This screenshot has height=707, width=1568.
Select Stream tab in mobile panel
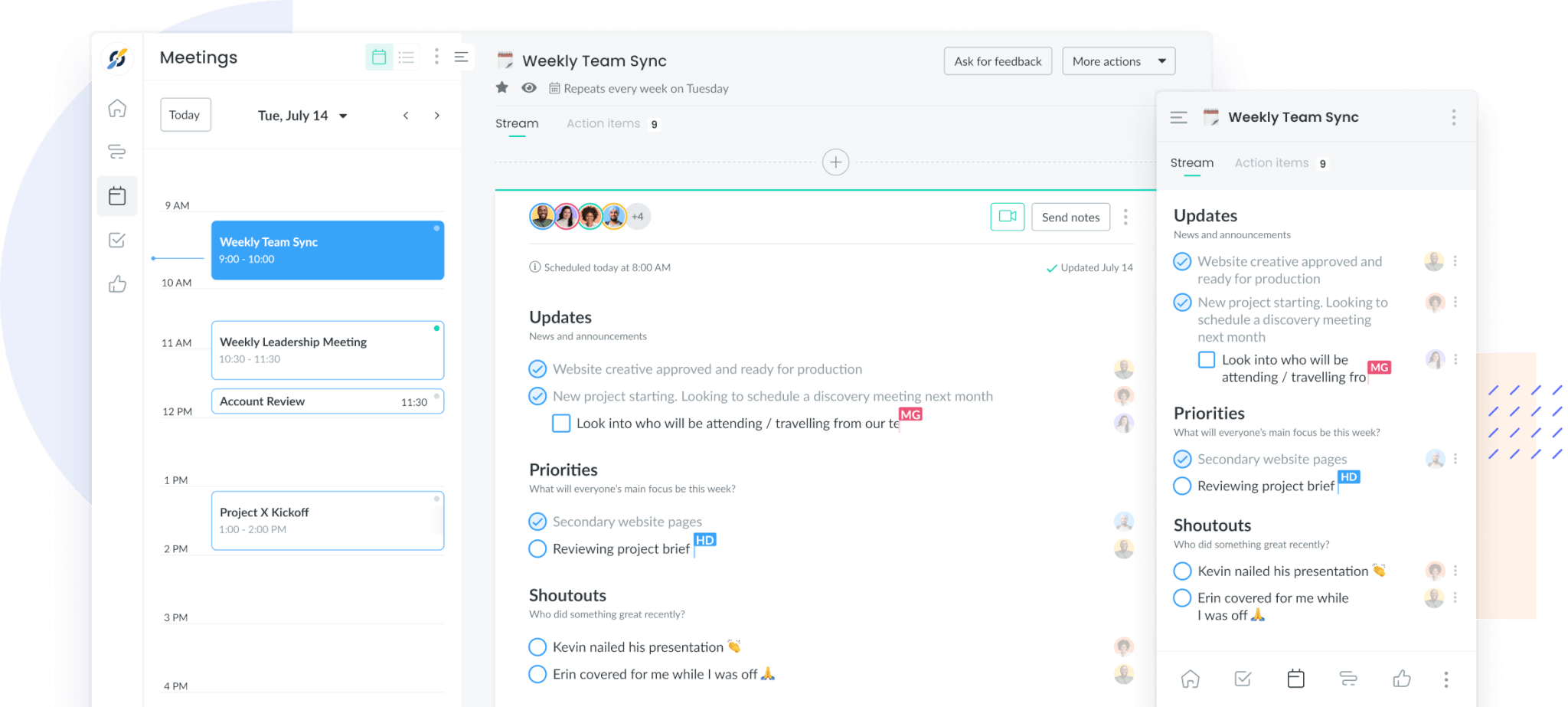(1192, 163)
